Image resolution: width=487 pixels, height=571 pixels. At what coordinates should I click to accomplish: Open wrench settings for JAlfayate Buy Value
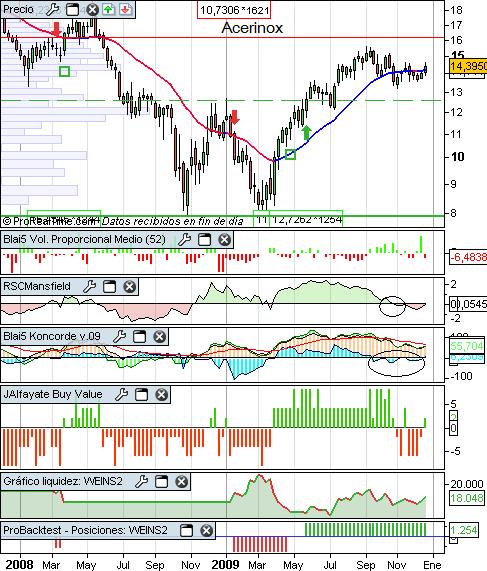(121, 394)
